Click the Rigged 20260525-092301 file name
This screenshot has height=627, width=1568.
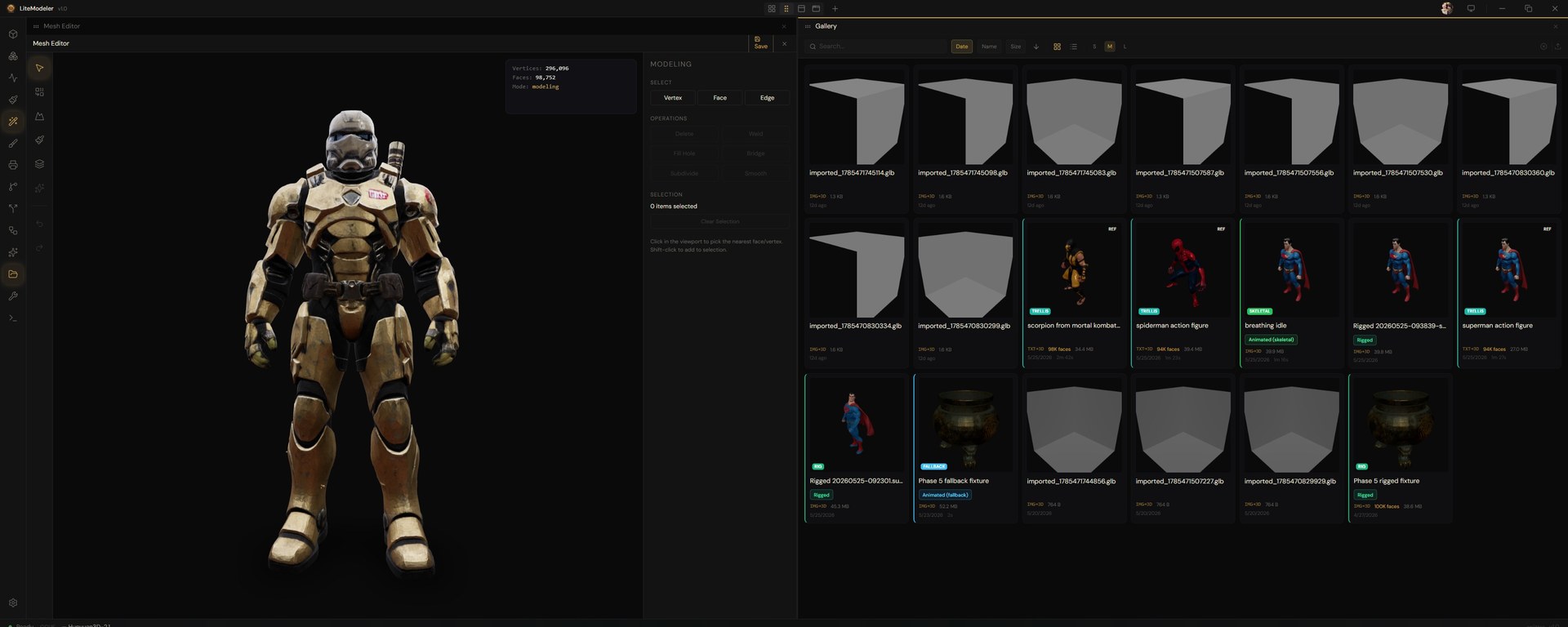click(x=856, y=481)
